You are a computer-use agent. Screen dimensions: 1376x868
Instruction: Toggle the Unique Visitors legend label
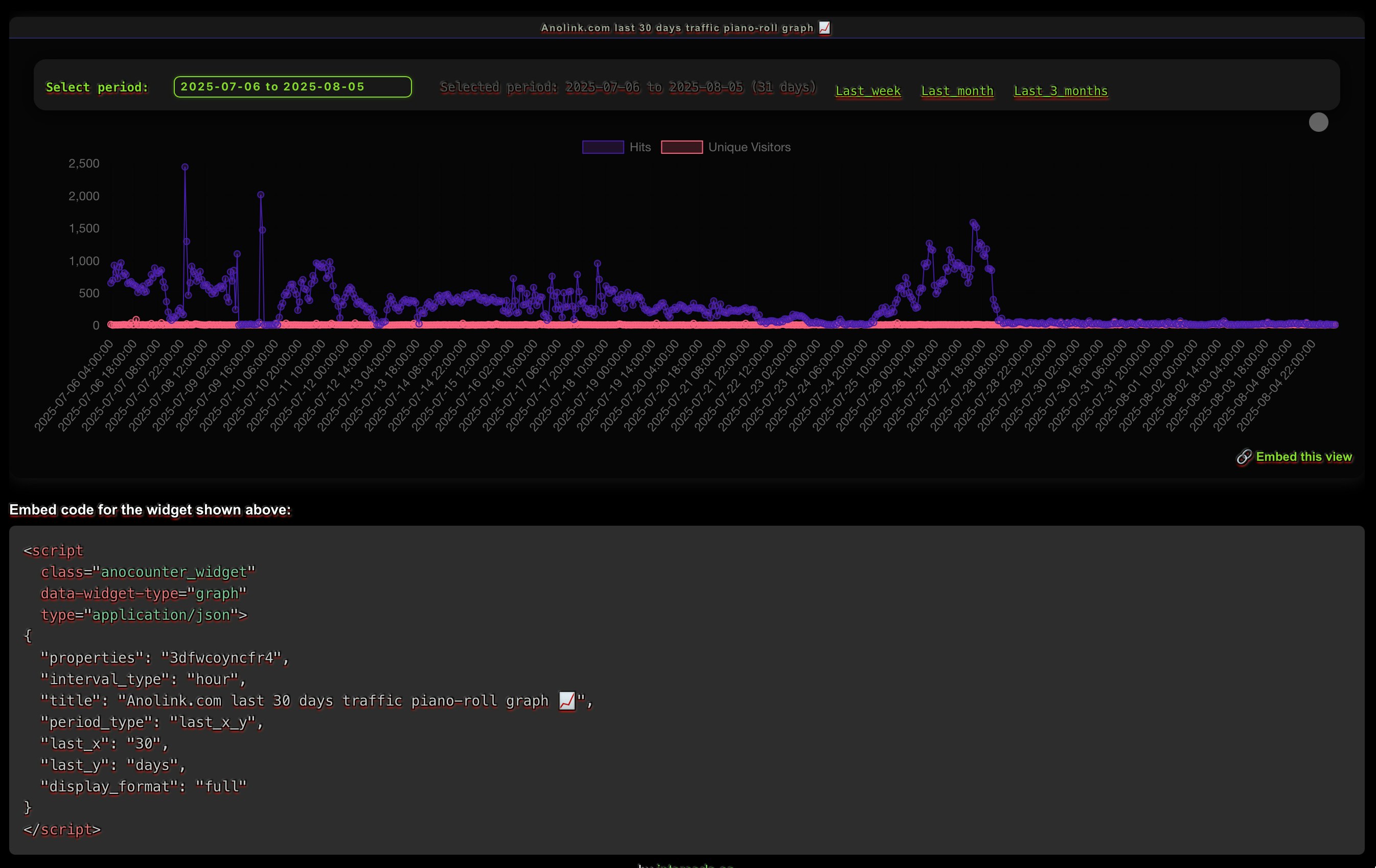pyautogui.click(x=749, y=147)
